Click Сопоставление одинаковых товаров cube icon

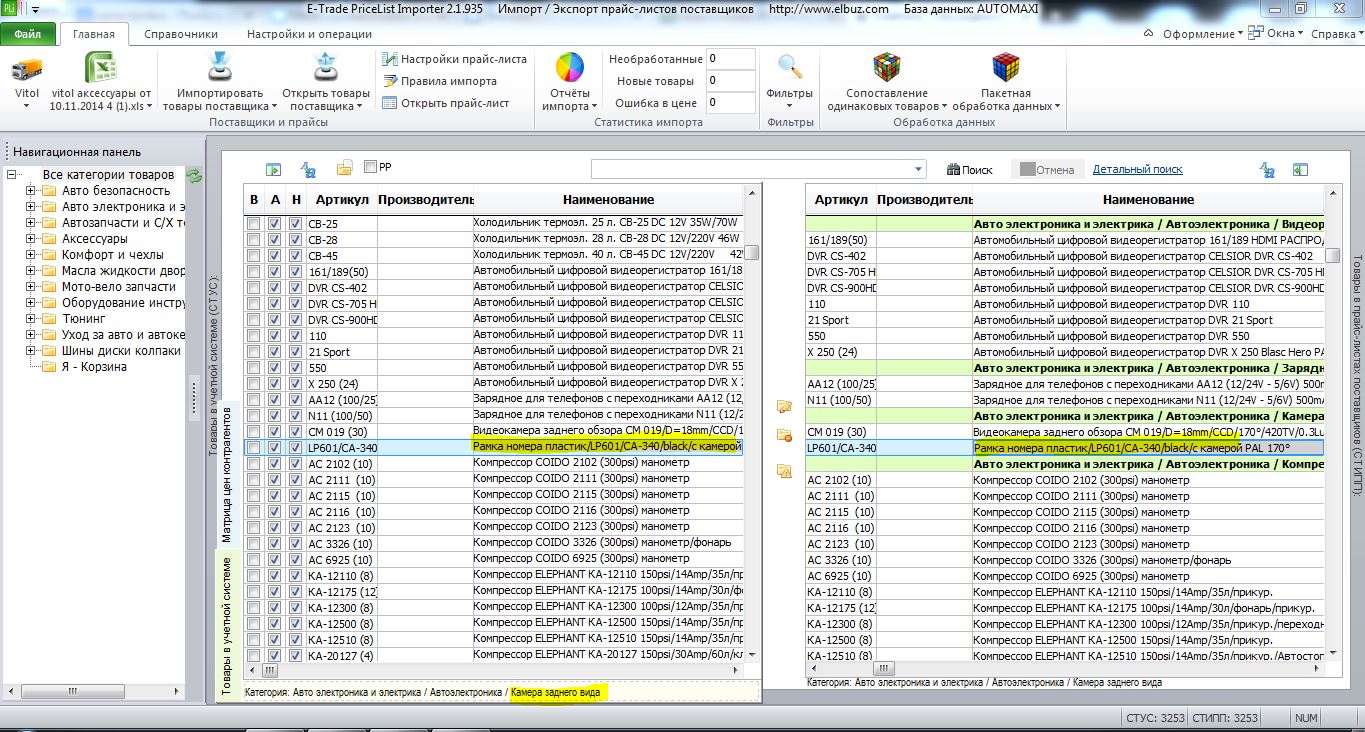click(887, 67)
